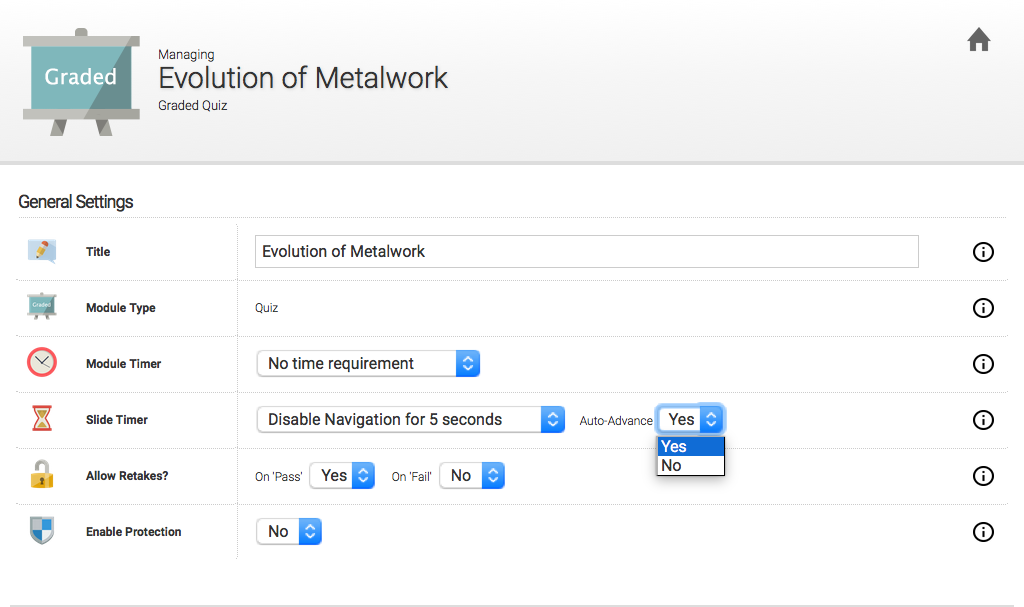Click the Allow Retakes padlock icon
The image size is (1024, 607).
click(x=42, y=474)
